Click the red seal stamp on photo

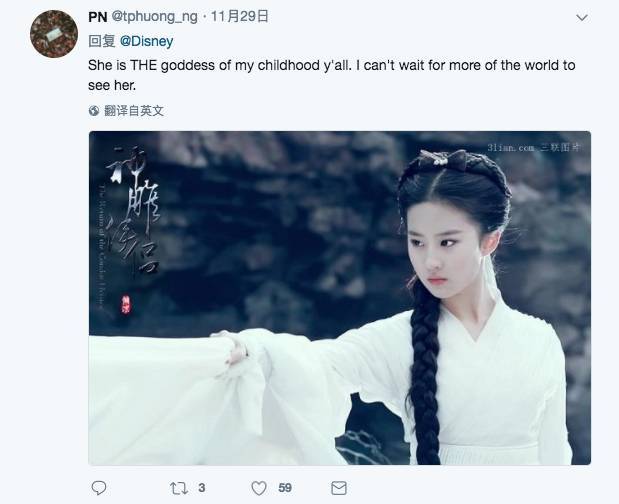click(126, 305)
